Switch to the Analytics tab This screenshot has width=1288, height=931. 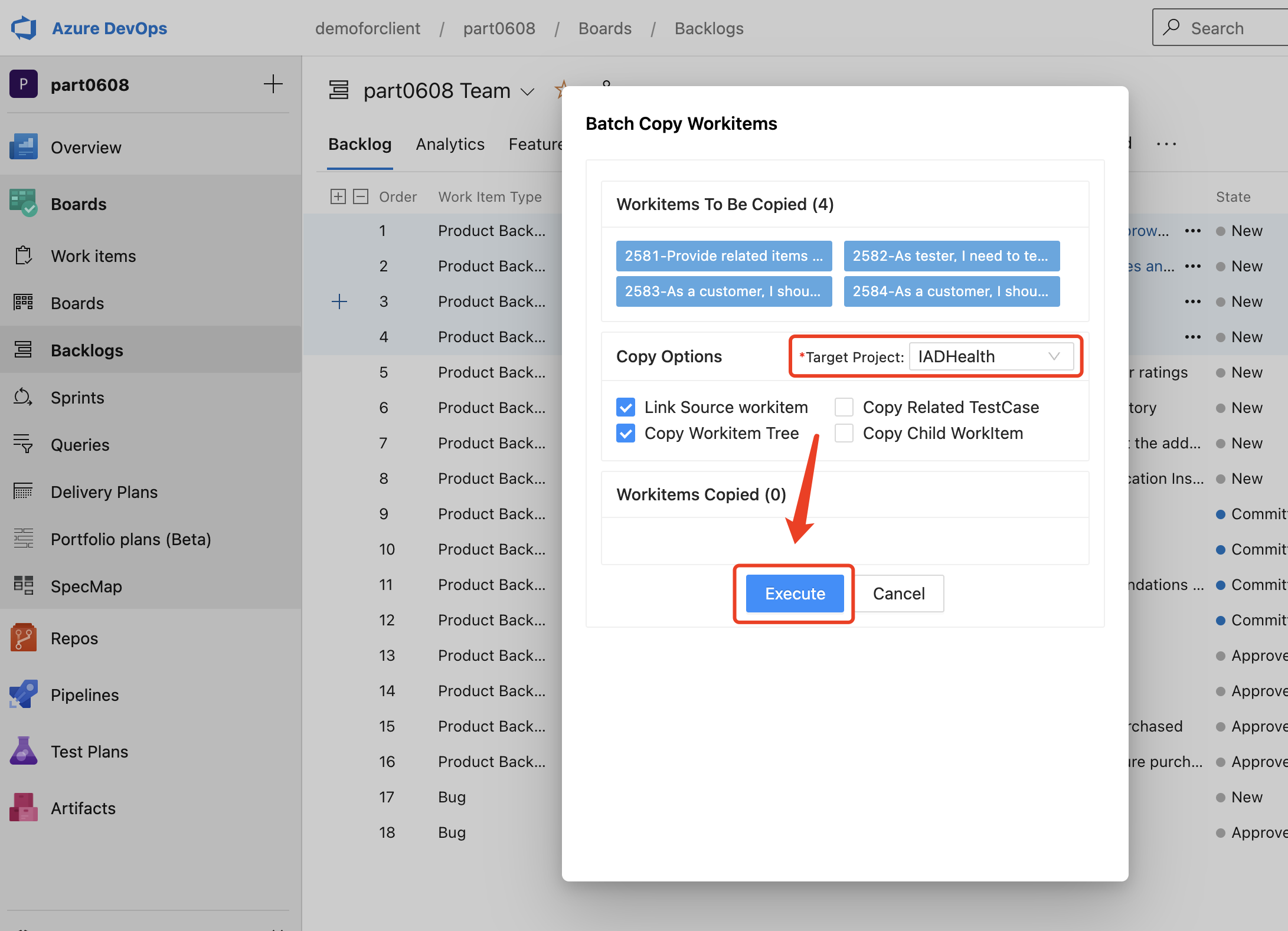(450, 144)
